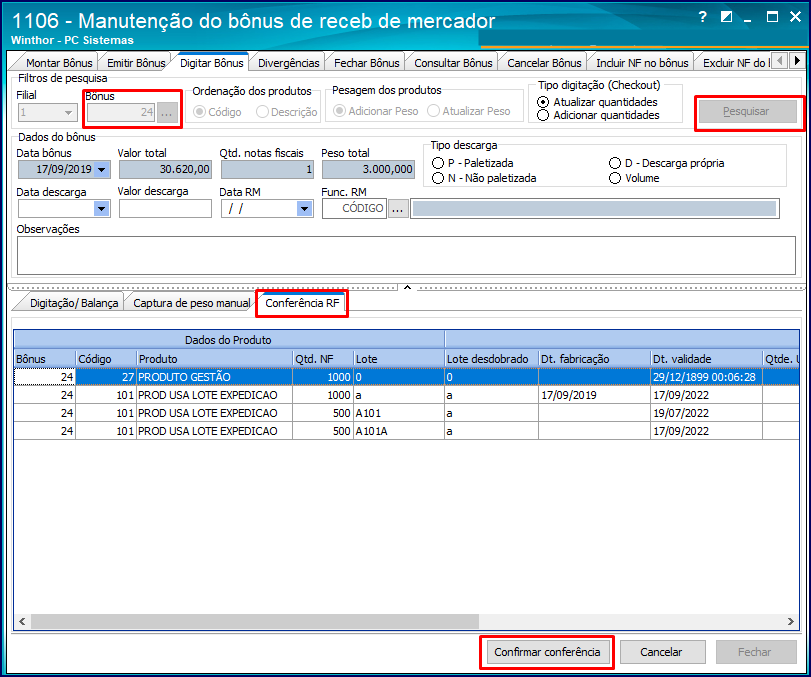This screenshot has width=811, height=677.
Task: Open Data descarga date picker
Action: [x=101, y=209]
